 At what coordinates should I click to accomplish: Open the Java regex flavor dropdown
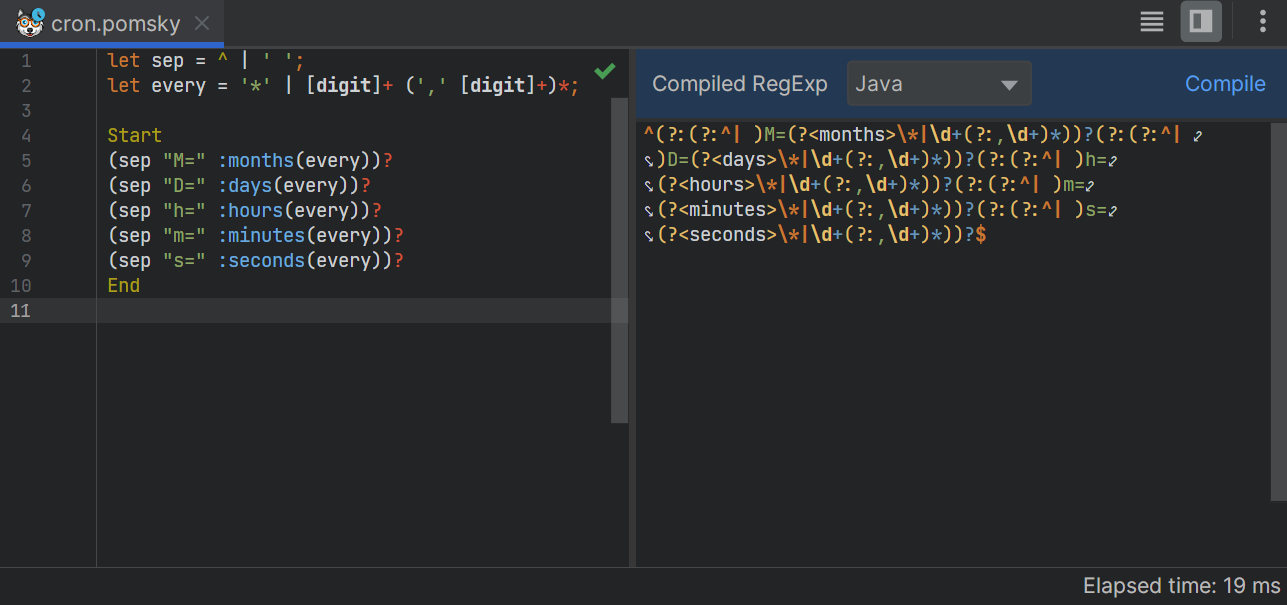(x=939, y=84)
